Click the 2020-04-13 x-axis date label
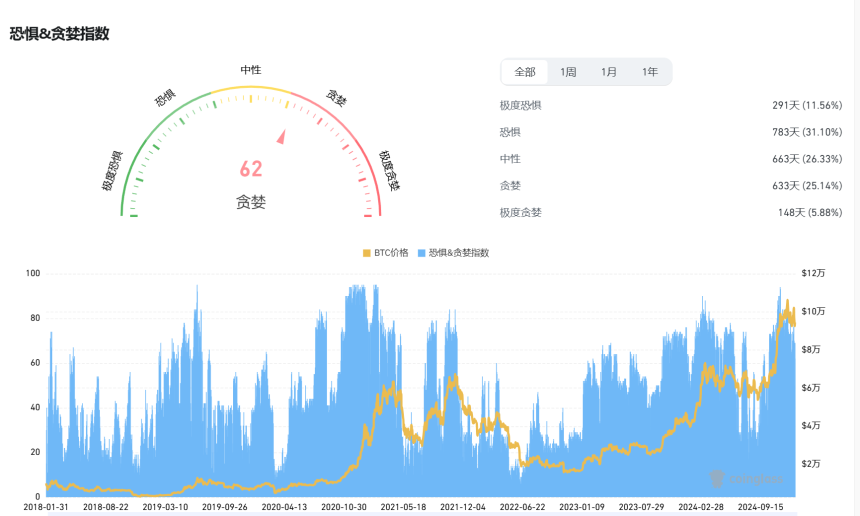Image resolution: width=860 pixels, height=516 pixels. point(284,507)
